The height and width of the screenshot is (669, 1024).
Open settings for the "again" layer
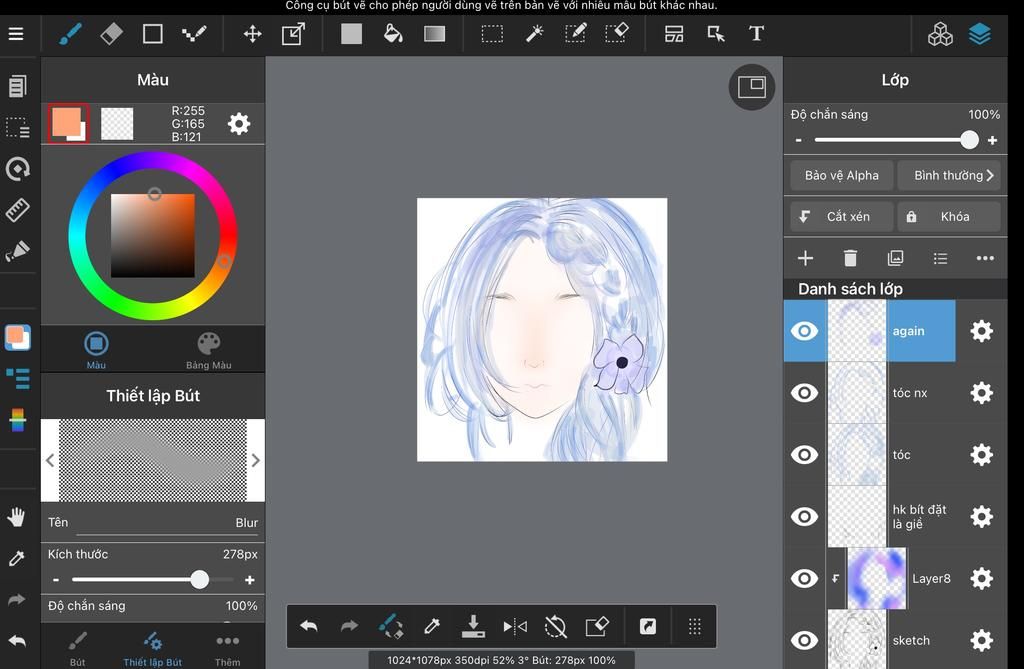(x=982, y=331)
